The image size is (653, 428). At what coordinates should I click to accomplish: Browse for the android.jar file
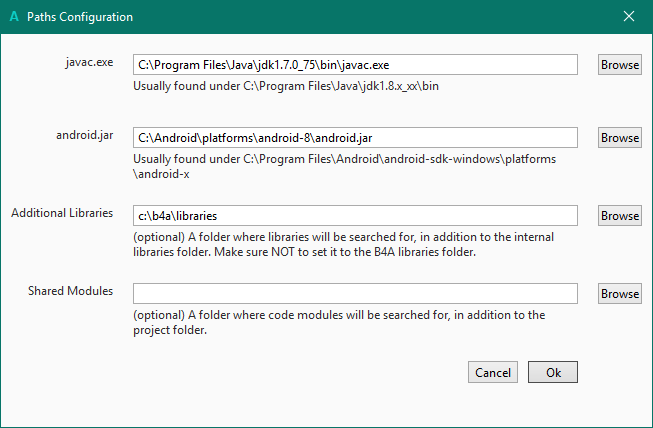coord(620,138)
